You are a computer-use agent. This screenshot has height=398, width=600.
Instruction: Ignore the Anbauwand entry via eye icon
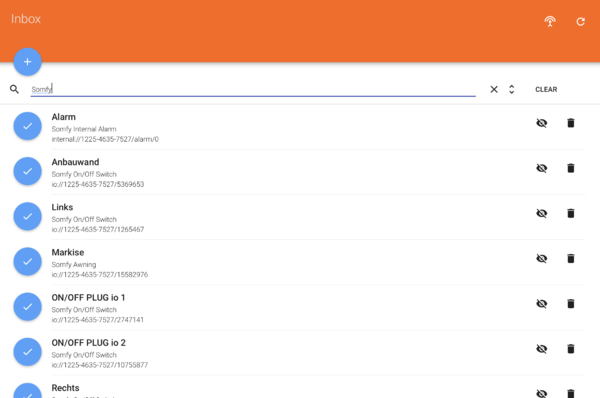pos(541,168)
